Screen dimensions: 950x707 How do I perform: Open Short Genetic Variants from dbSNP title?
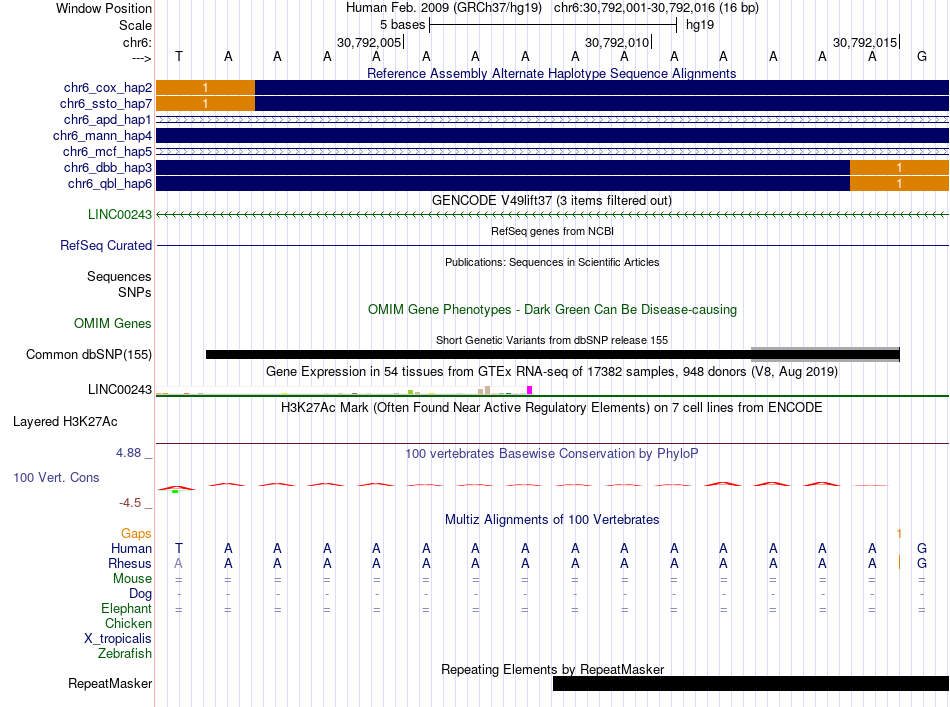tap(552, 340)
